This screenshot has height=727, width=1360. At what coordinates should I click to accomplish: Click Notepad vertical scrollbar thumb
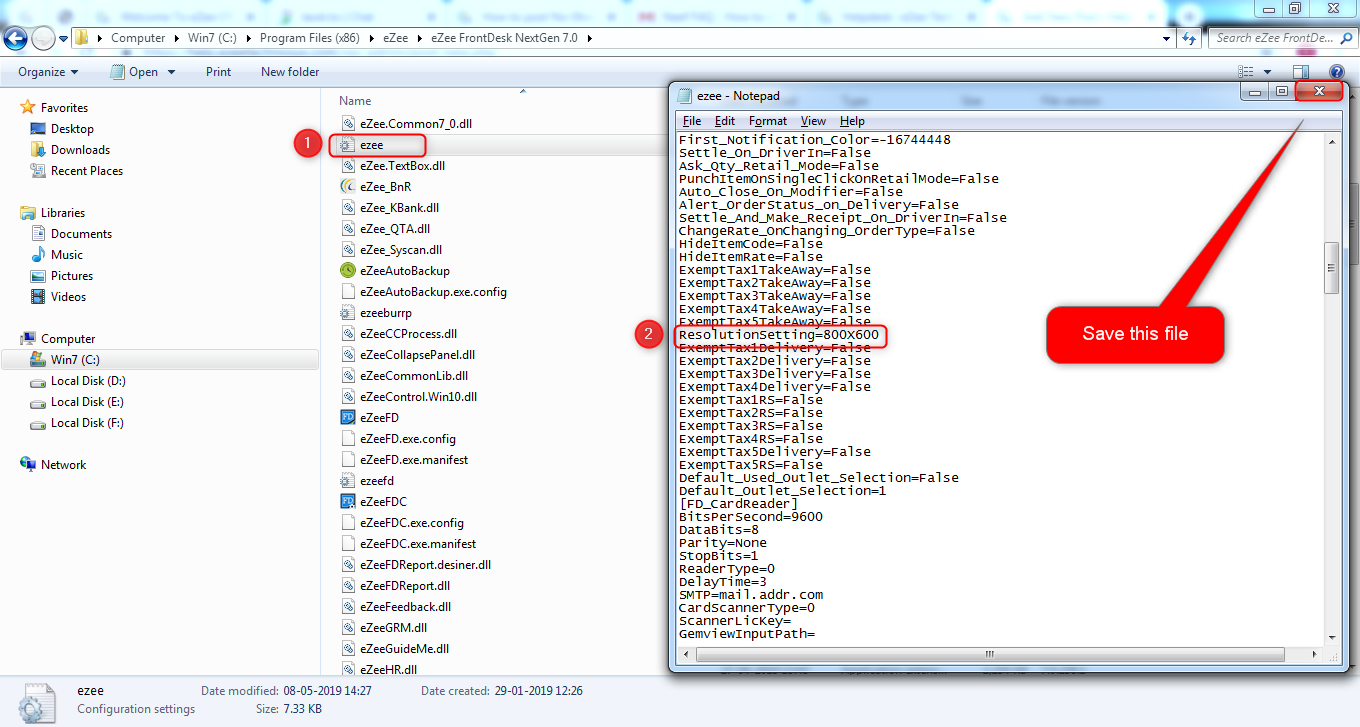click(x=1332, y=268)
